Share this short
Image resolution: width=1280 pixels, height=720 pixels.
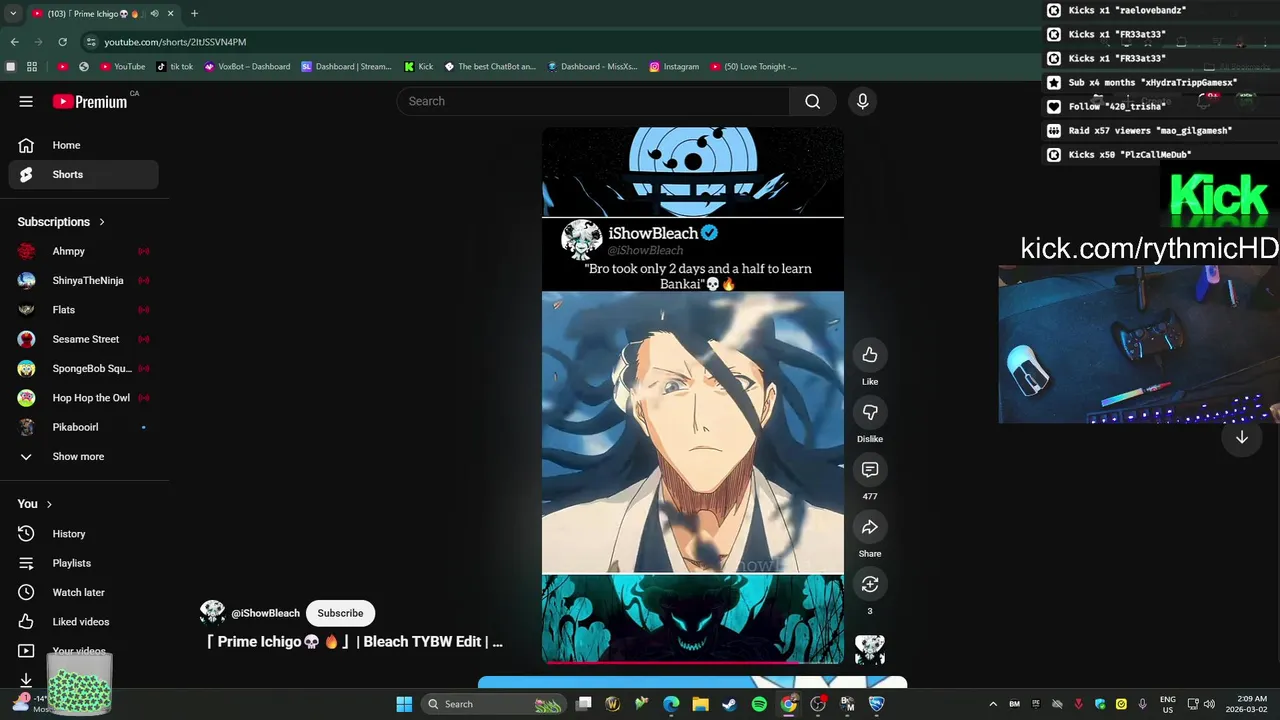pos(870,527)
